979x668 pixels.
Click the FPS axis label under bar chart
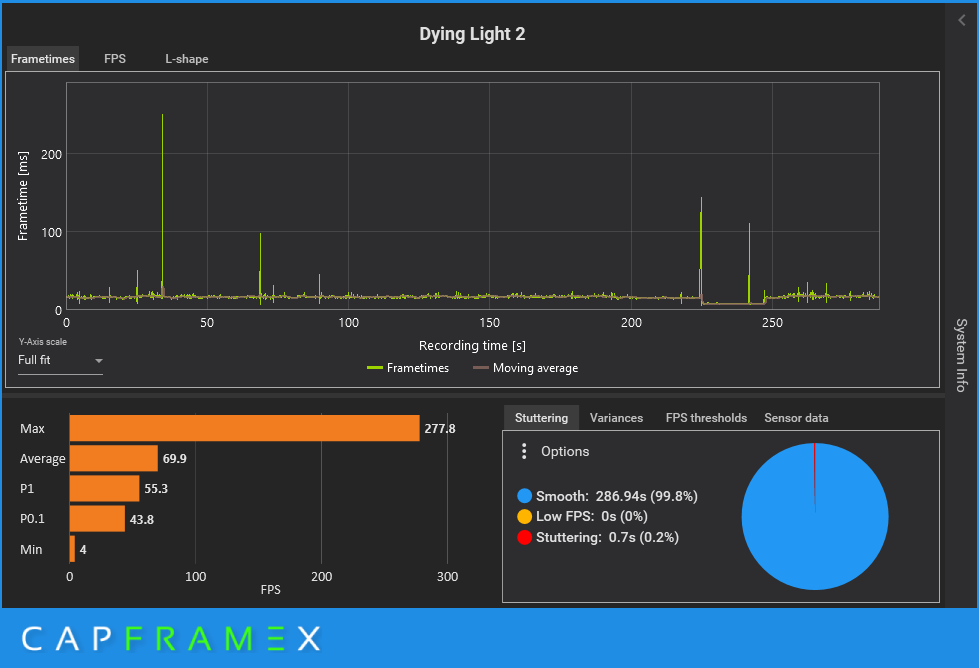tap(270, 589)
